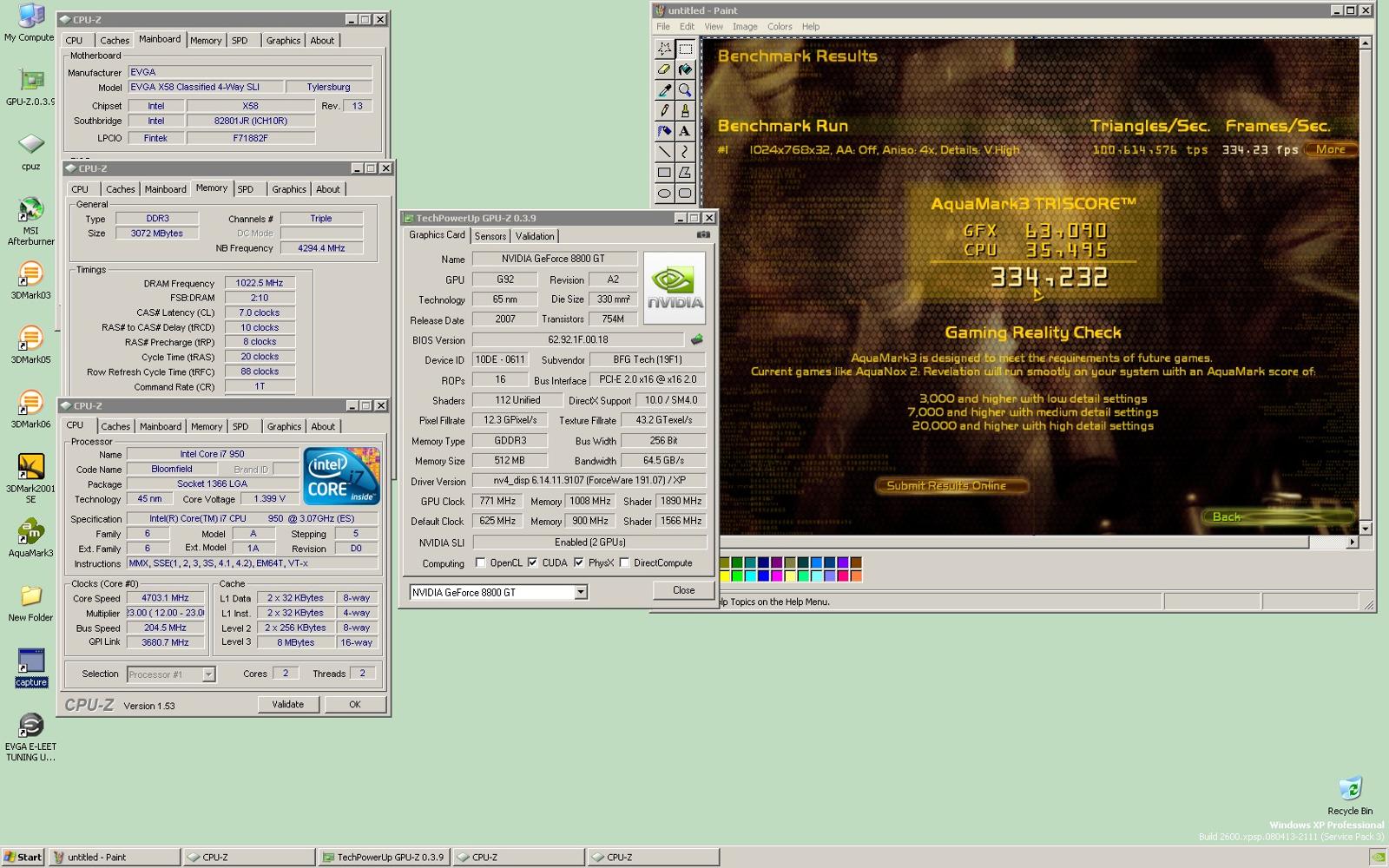Click the Validate button in CPU-Z
The height and width of the screenshot is (868, 1389).
point(287,705)
